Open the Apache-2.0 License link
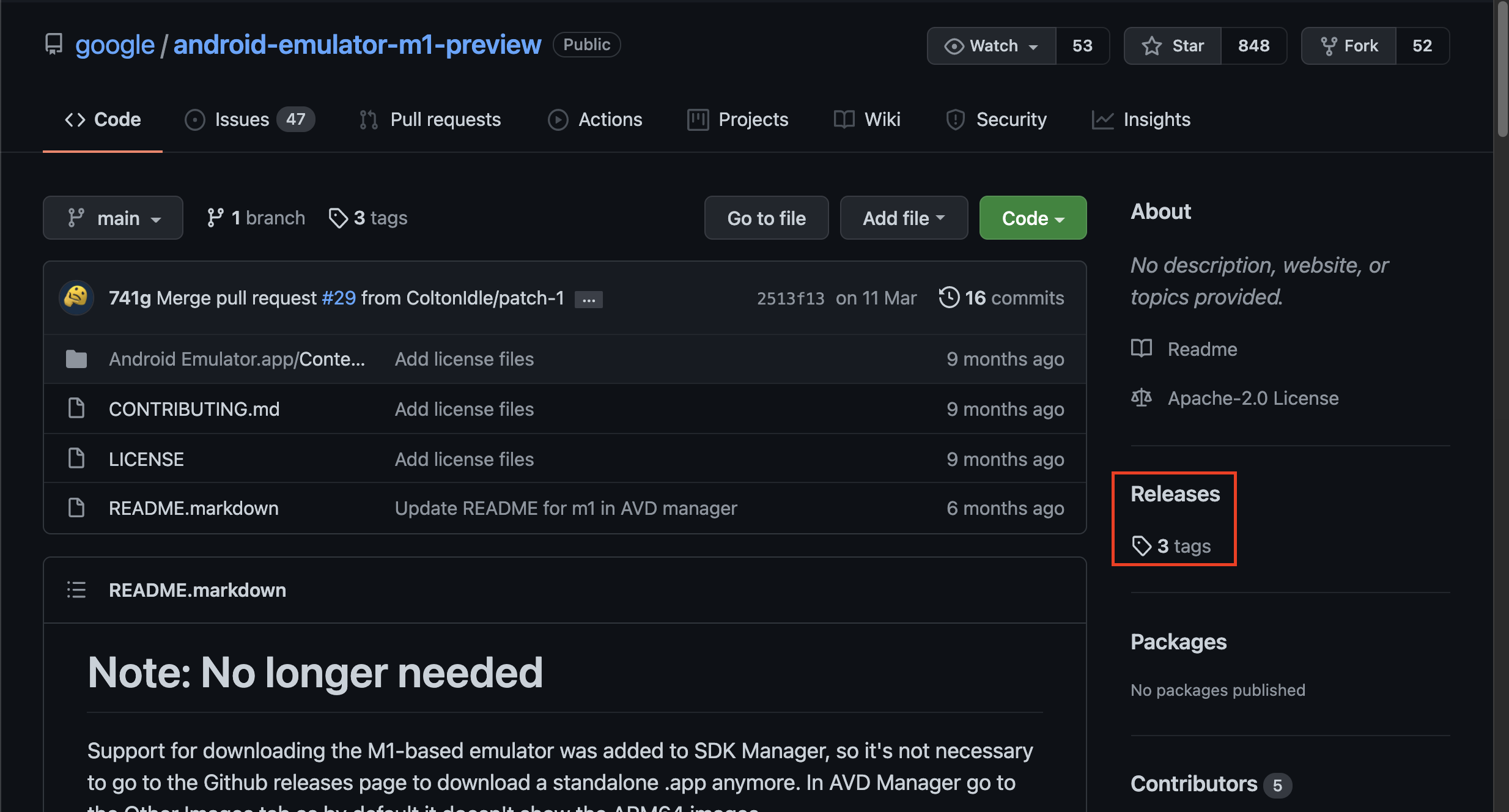1509x812 pixels. point(1253,398)
